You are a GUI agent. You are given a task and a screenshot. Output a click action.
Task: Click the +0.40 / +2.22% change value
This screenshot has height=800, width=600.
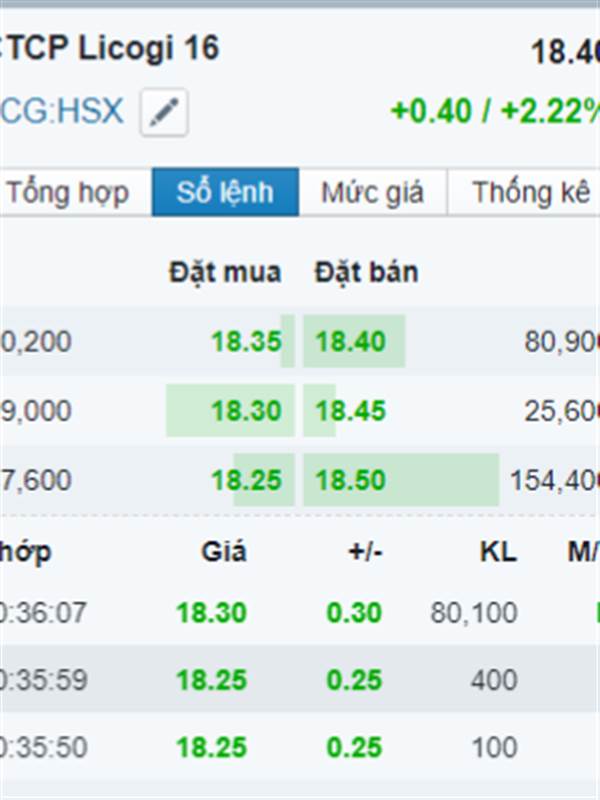pyautogui.click(x=495, y=111)
